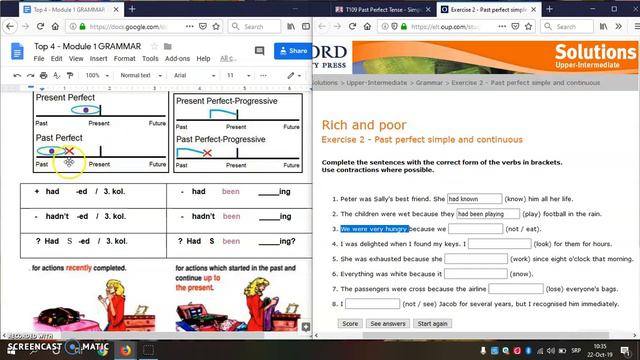Undo the last action in Docs
640x360 pixels.
(x=17, y=76)
